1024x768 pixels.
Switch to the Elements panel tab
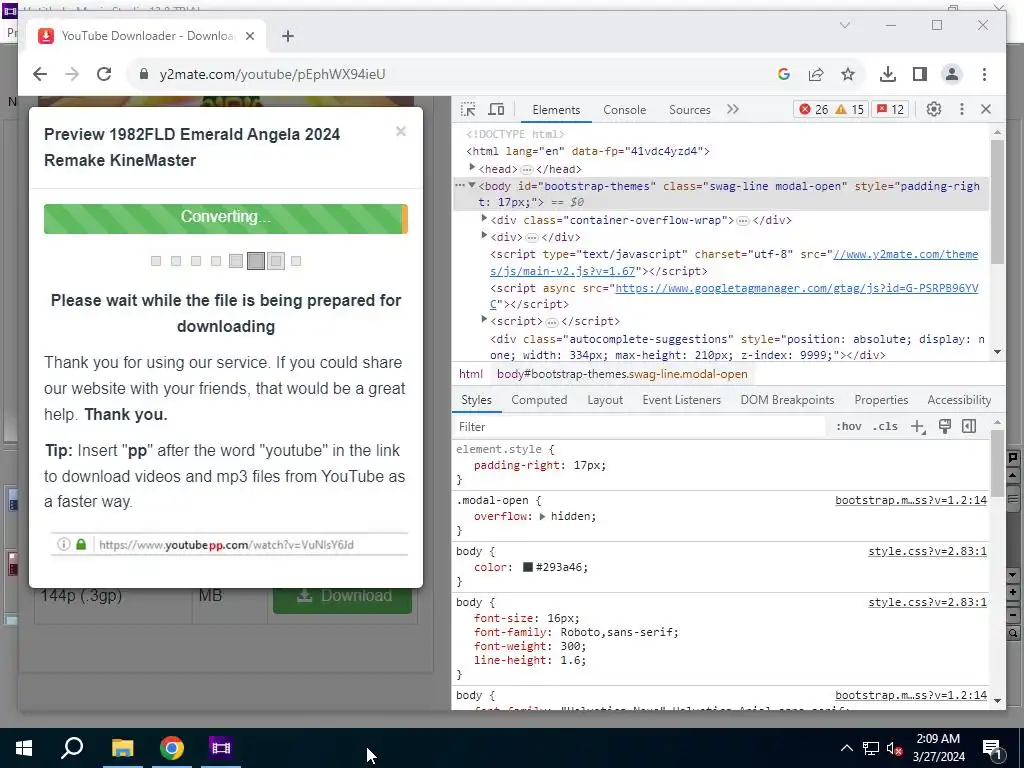coord(556,110)
